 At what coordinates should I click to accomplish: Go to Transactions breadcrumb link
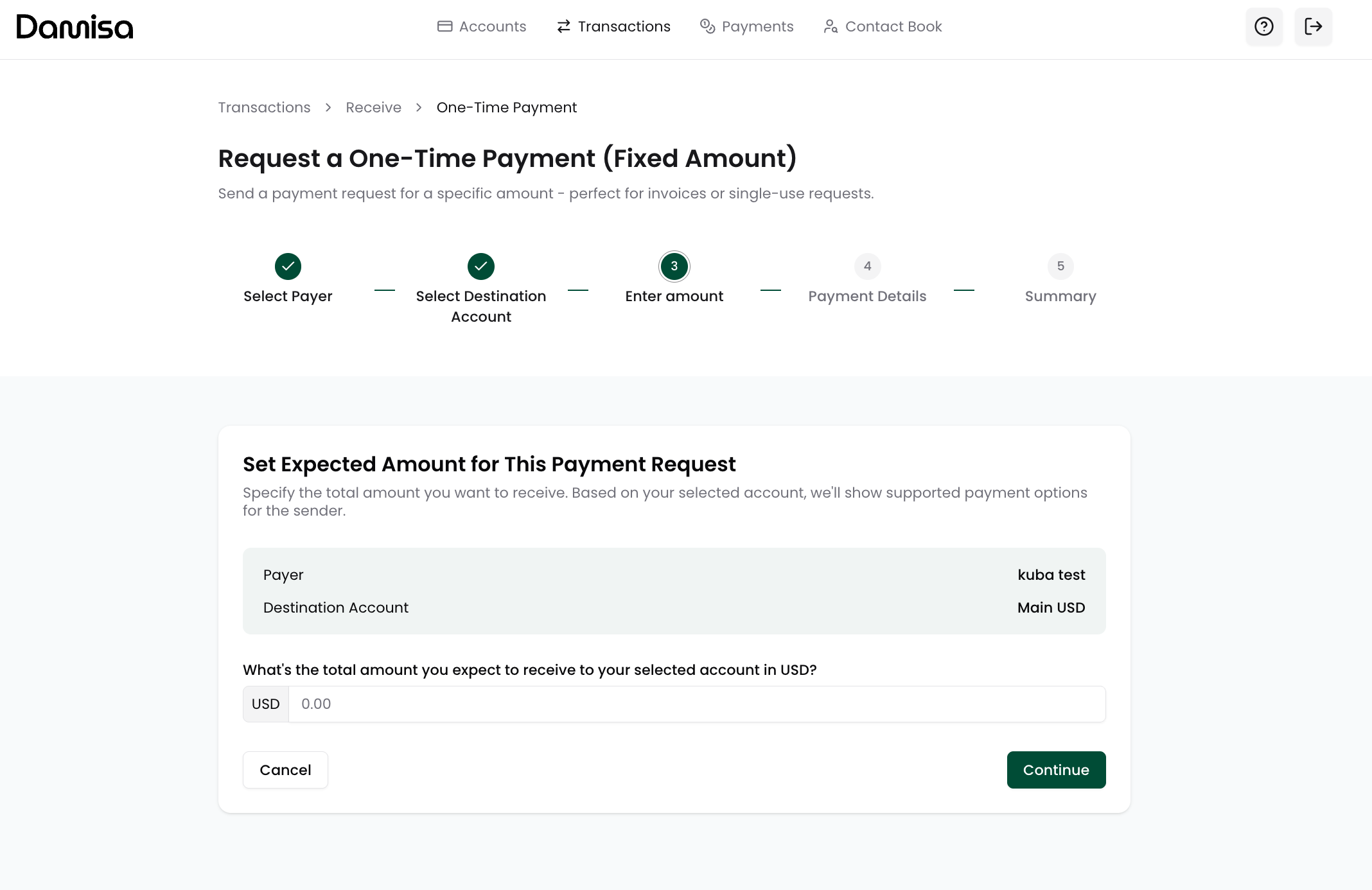coord(264,107)
